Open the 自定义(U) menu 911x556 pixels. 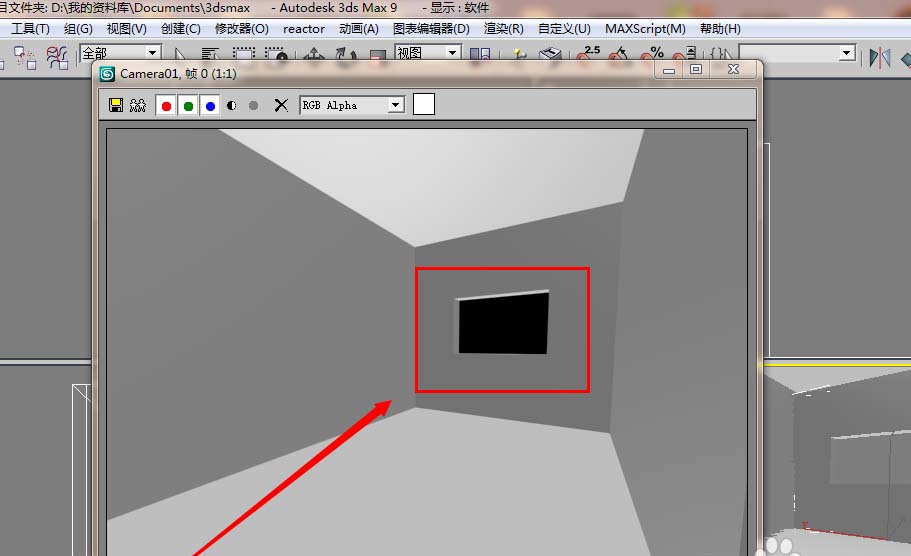[564, 28]
